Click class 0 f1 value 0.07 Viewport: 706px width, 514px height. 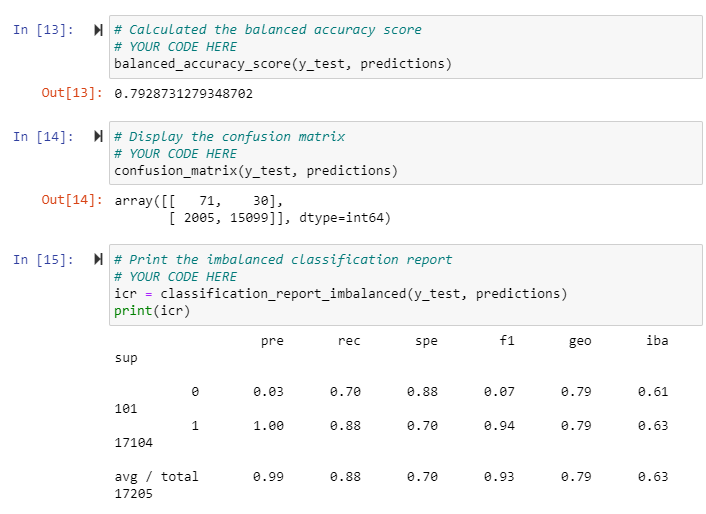point(499,392)
